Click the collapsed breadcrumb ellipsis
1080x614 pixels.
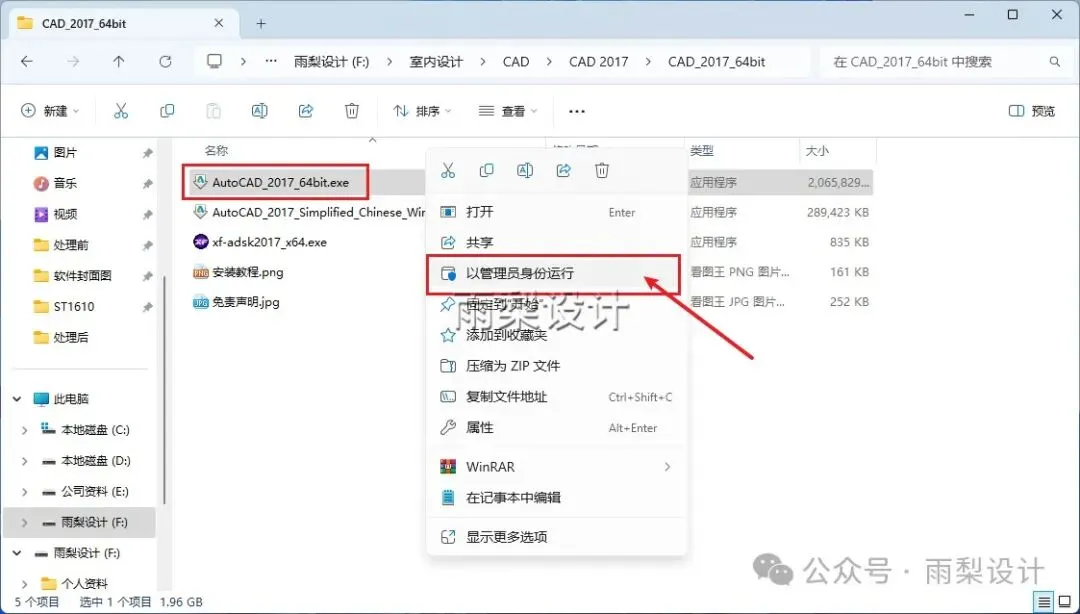pos(271,61)
